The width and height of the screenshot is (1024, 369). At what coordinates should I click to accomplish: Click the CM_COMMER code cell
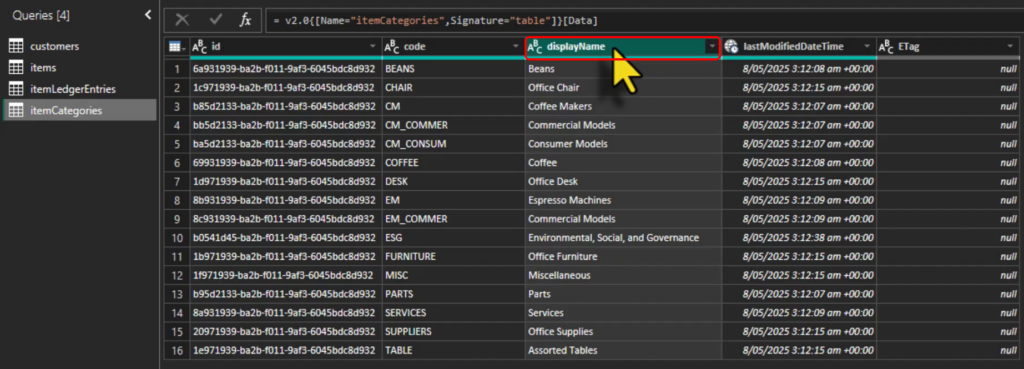(453, 125)
